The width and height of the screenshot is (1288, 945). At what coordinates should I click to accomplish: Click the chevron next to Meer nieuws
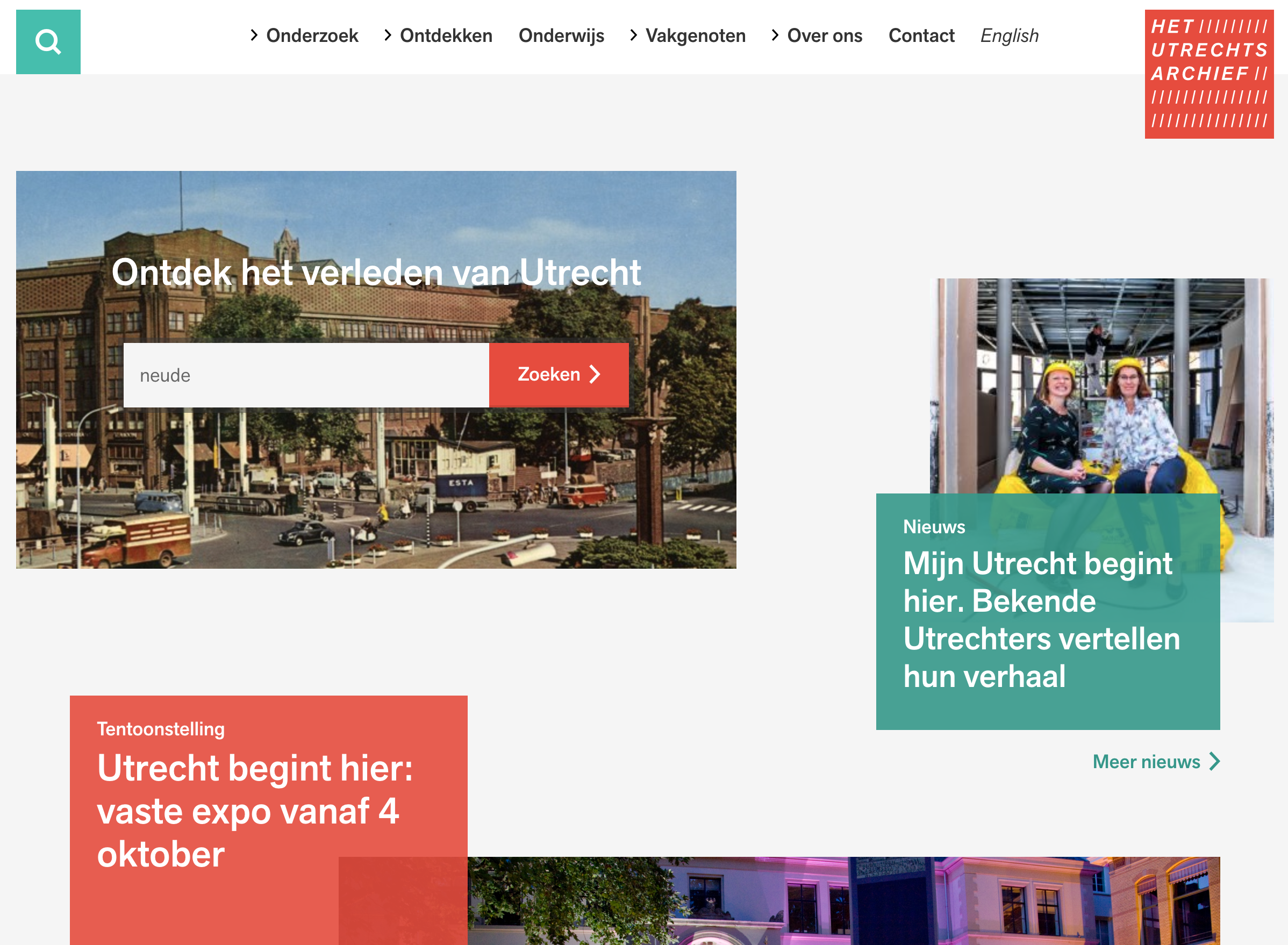tap(1215, 761)
